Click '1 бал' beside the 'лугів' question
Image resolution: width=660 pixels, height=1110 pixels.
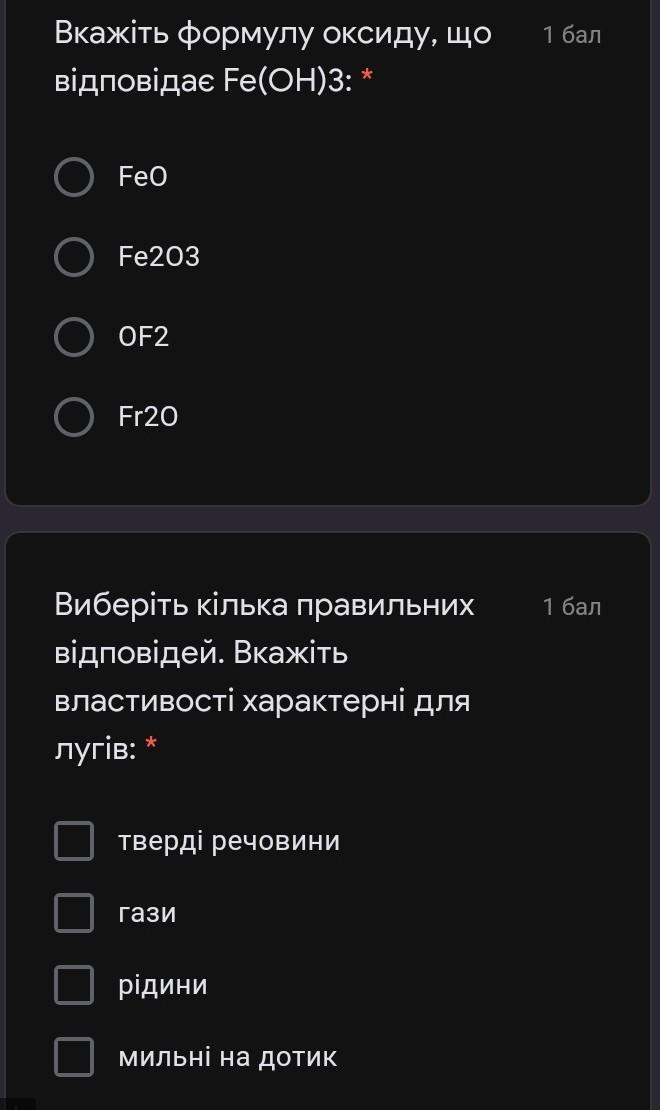pyautogui.click(x=572, y=607)
